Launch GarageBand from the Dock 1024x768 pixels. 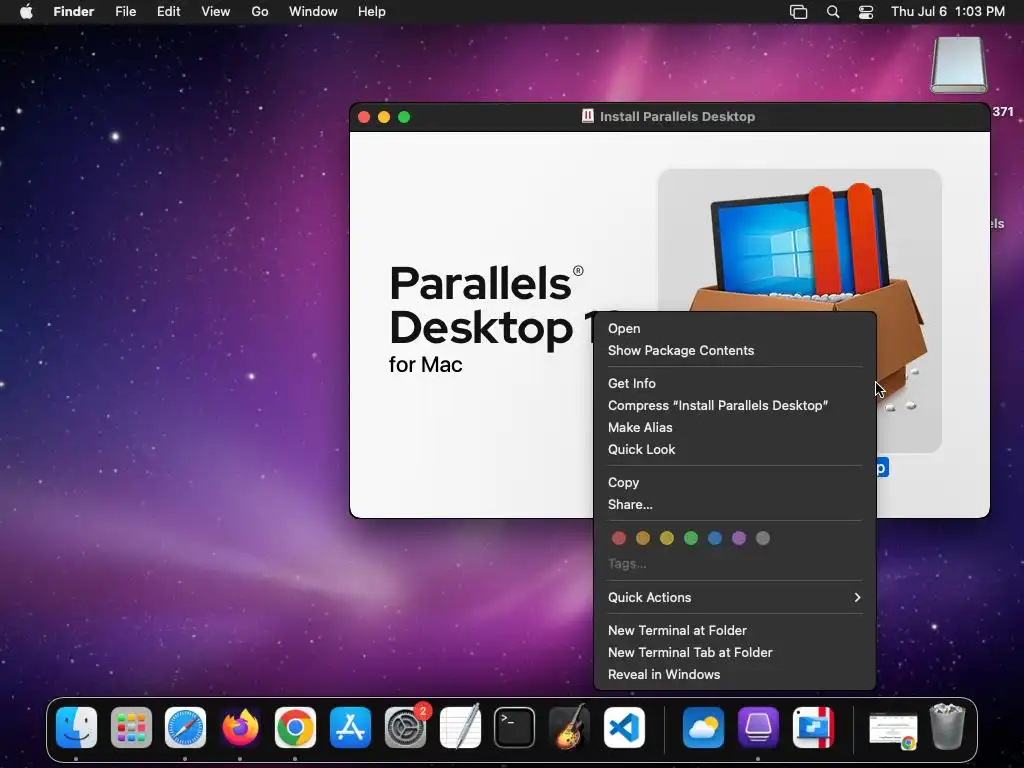[569, 727]
